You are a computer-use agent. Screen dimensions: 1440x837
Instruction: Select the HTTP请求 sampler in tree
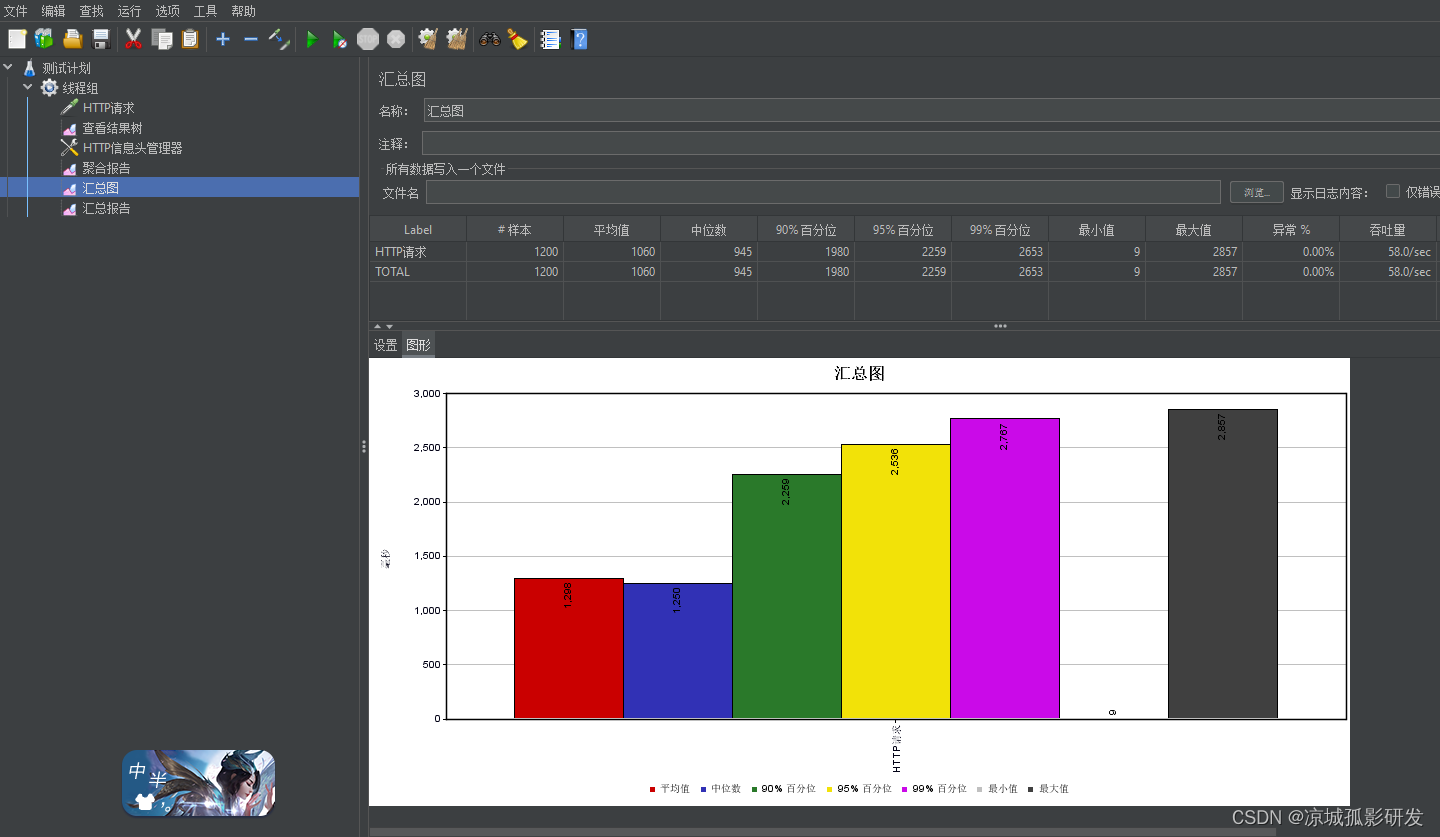[108, 108]
